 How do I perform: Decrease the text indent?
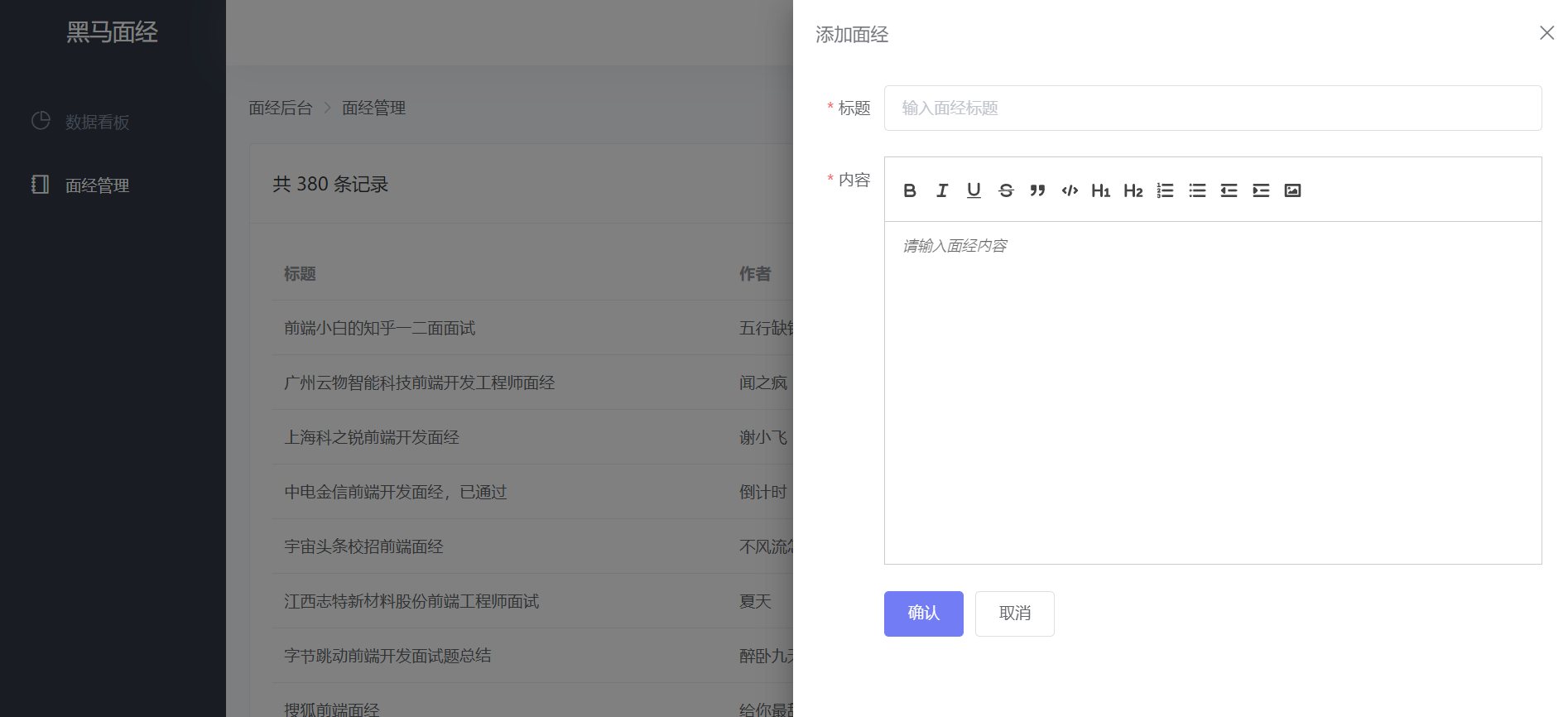pos(1229,190)
